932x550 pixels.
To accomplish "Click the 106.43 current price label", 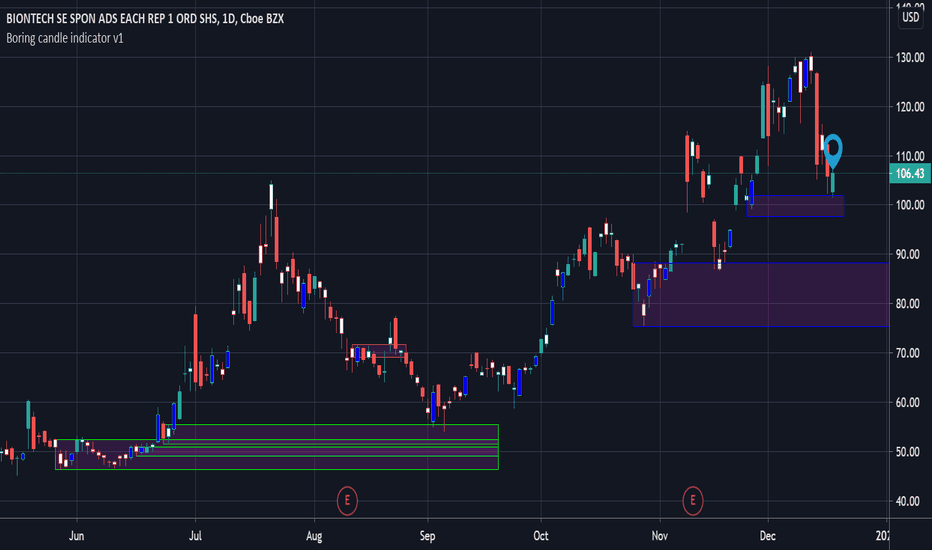I will [910, 174].
